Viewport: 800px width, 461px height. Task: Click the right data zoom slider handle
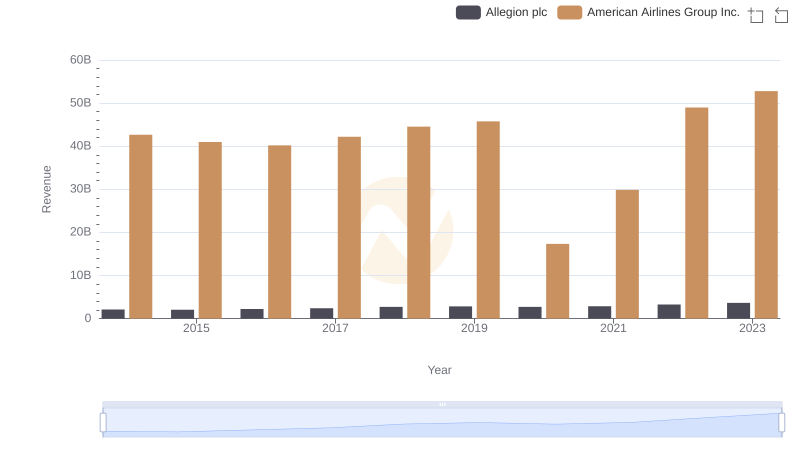tap(781, 423)
